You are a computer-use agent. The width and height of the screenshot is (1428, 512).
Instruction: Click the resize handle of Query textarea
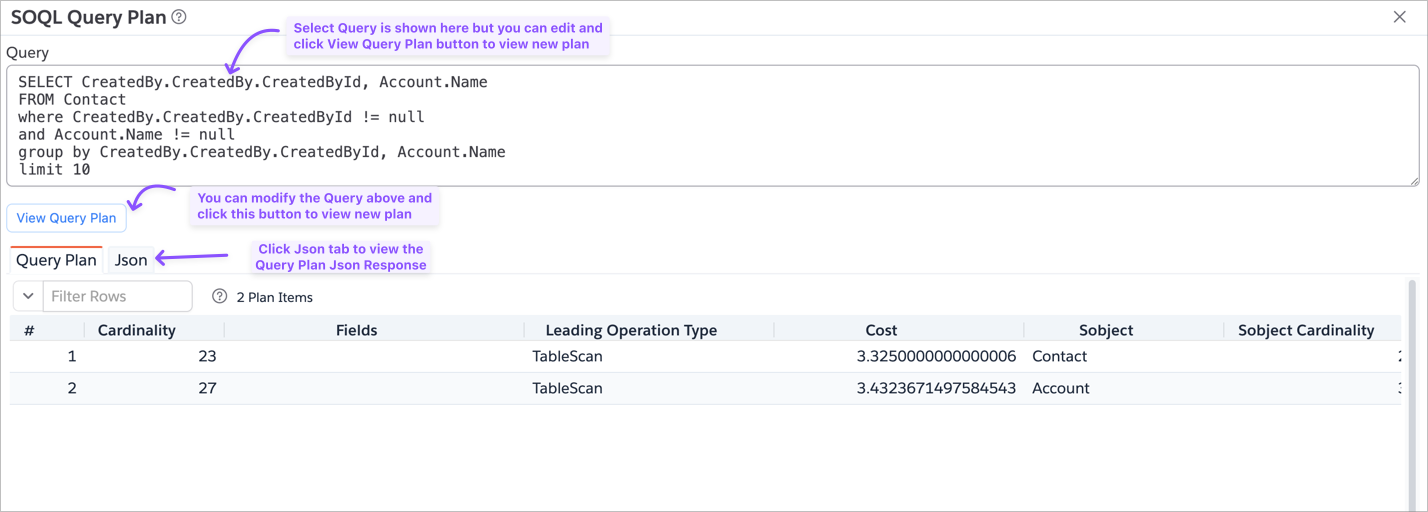1414,181
